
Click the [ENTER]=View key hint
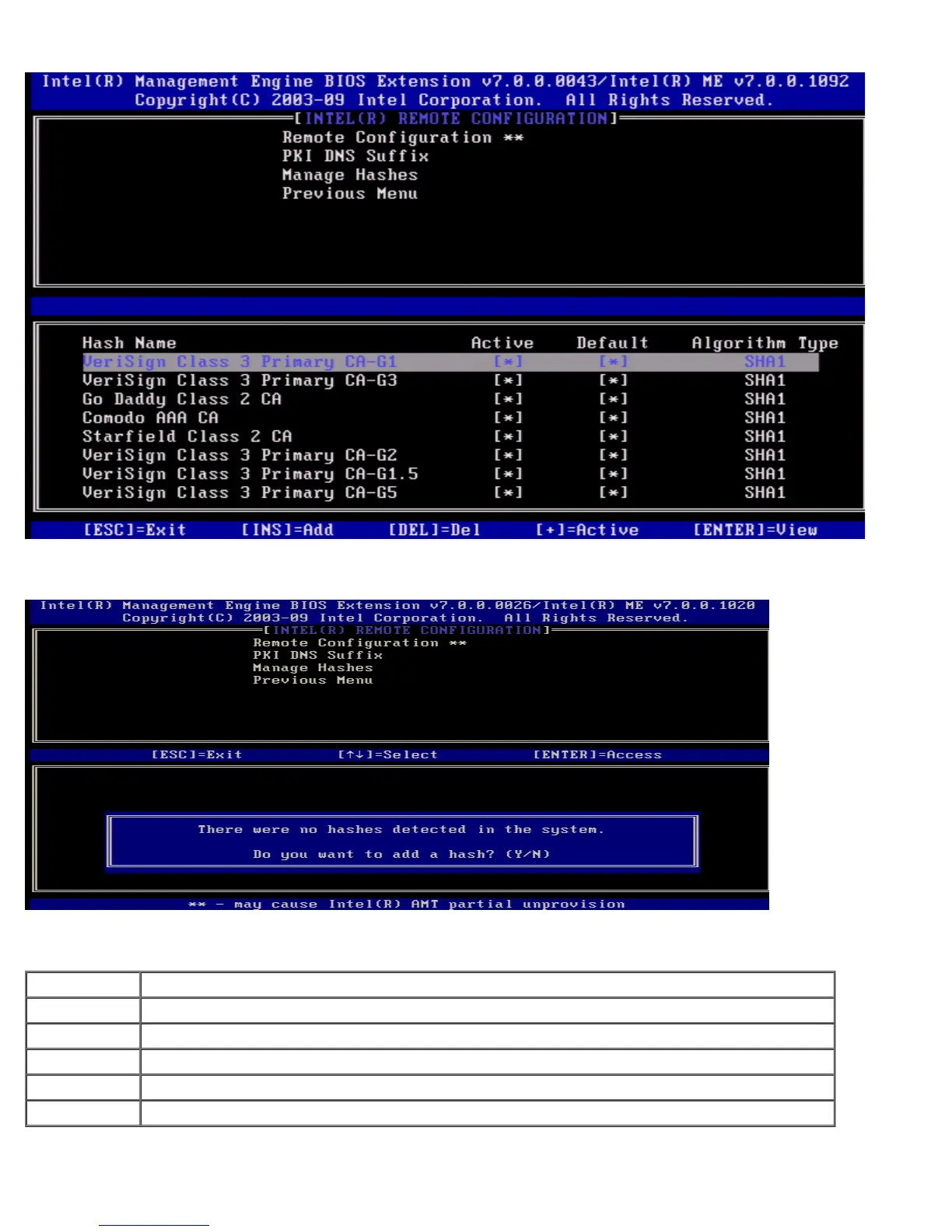tap(755, 530)
